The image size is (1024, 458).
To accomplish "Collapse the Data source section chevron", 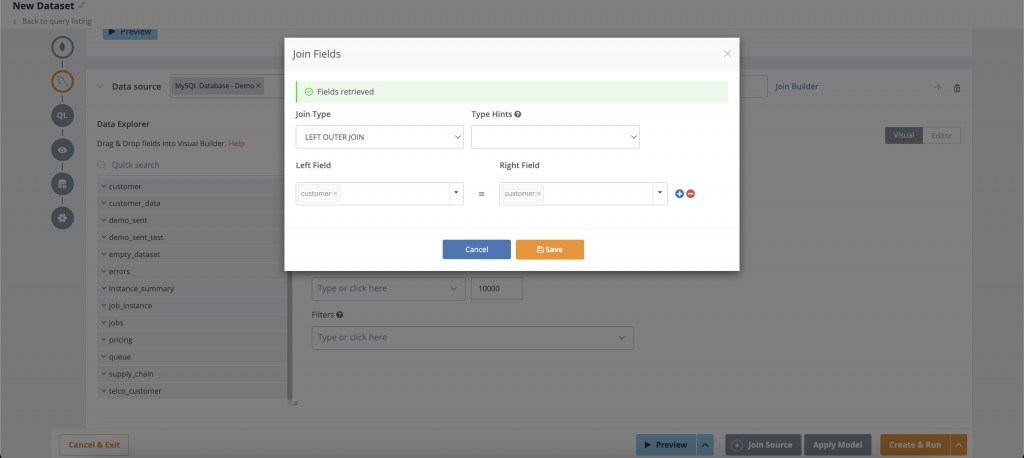I will pyautogui.click(x=101, y=86).
